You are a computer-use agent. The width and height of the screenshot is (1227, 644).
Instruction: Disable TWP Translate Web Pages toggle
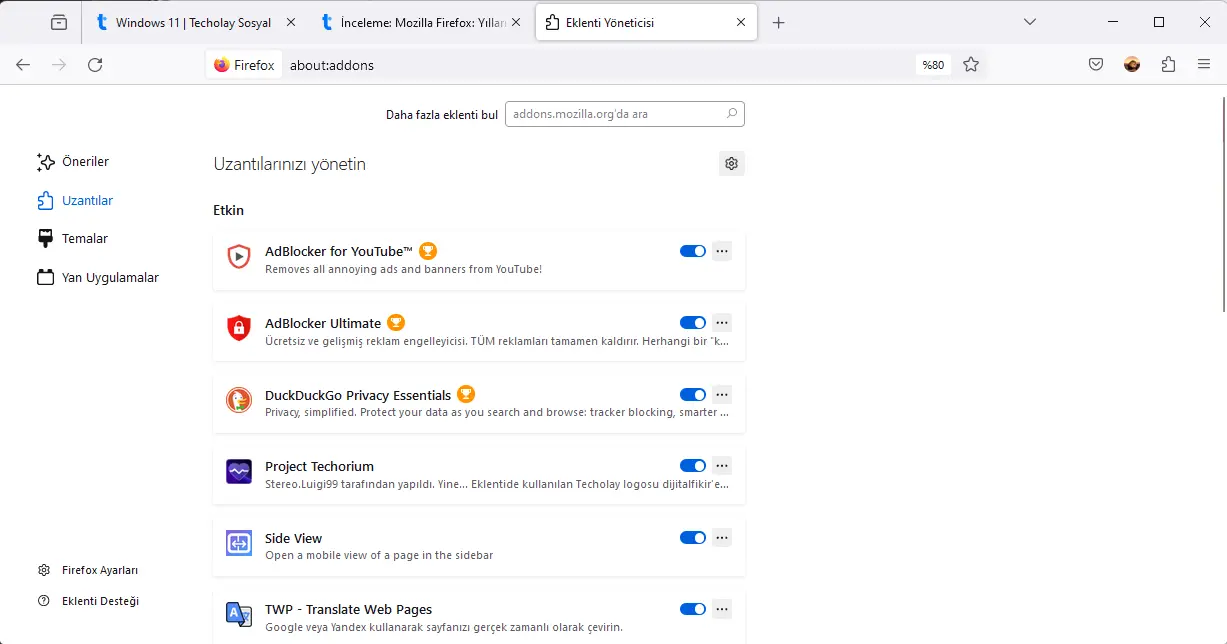pyautogui.click(x=692, y=609)
